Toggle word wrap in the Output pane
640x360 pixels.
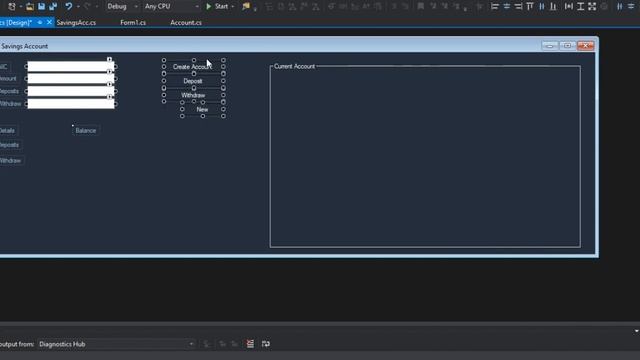click(x=266, y=344)
